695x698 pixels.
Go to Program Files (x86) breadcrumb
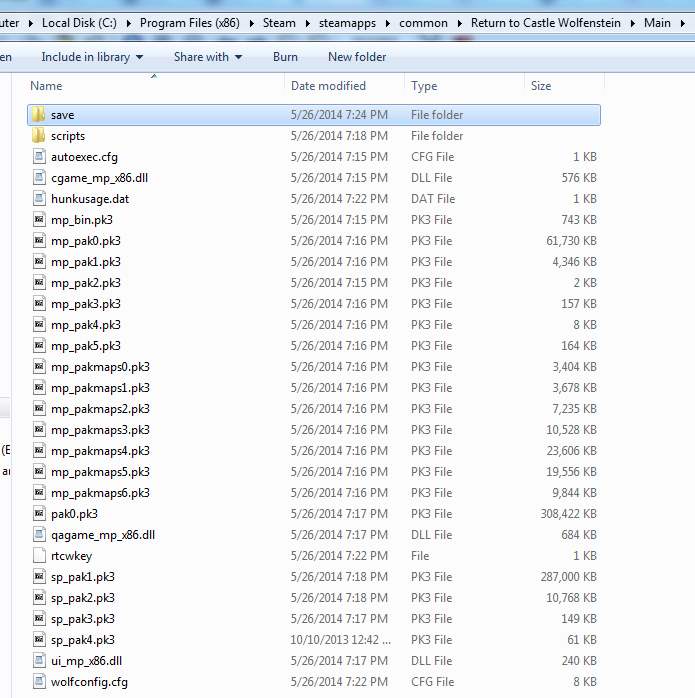[x=190, y=23]
